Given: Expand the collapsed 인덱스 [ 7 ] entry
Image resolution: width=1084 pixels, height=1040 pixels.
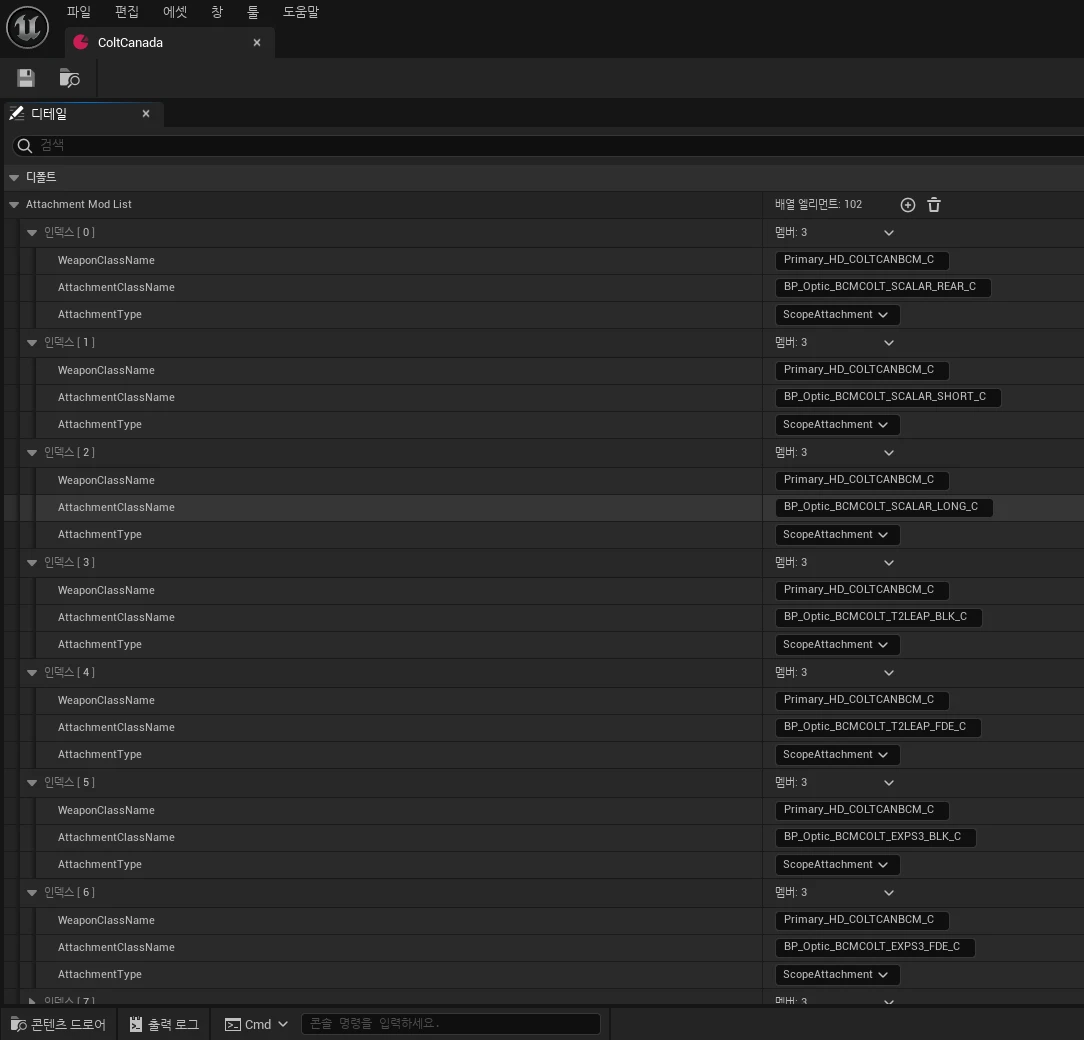Looking at the screenshot, I should click(32, 1001).
